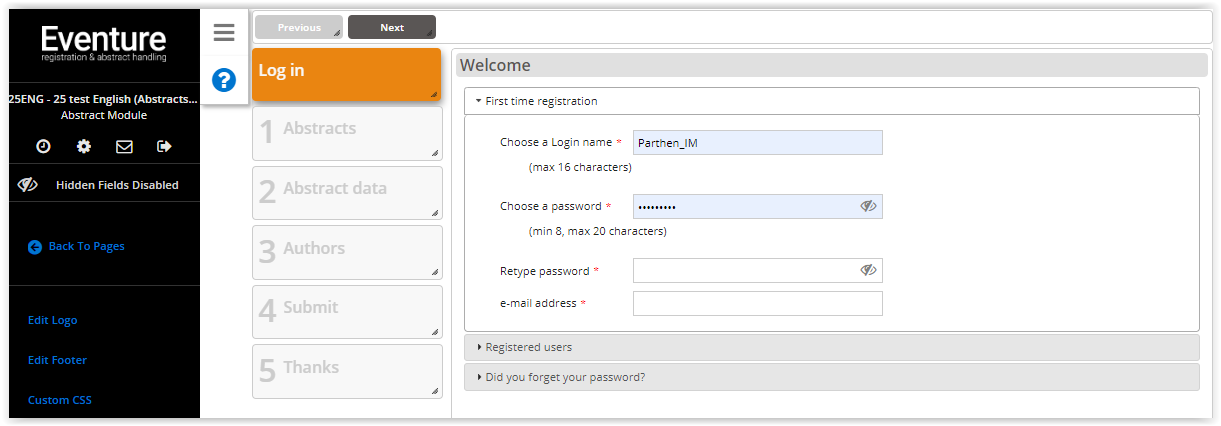Select the Authors step tab
Viewport: 1221px width, 426px height.
point(347,252)
